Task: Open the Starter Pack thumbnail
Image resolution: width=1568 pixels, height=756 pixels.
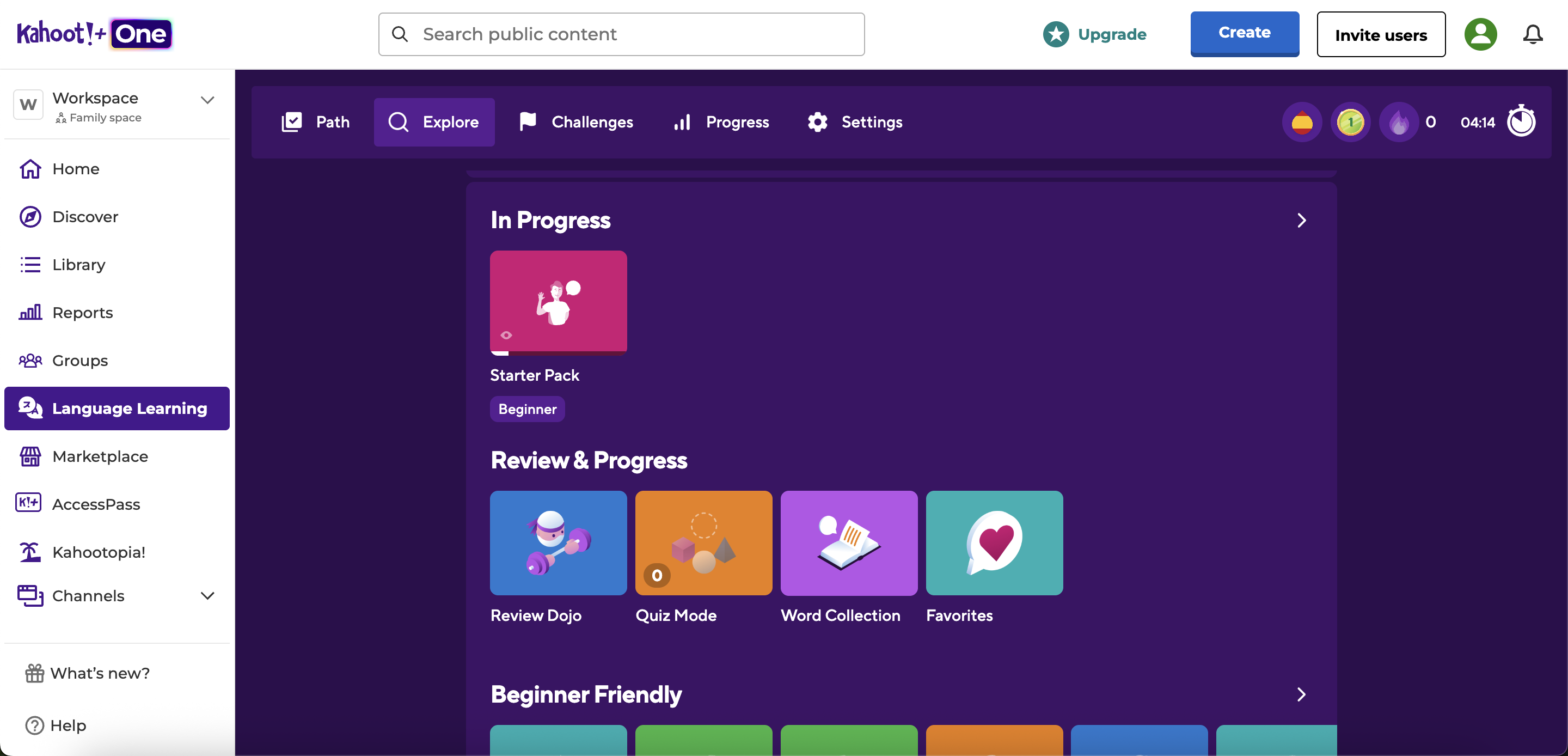Action: point(558,302)
